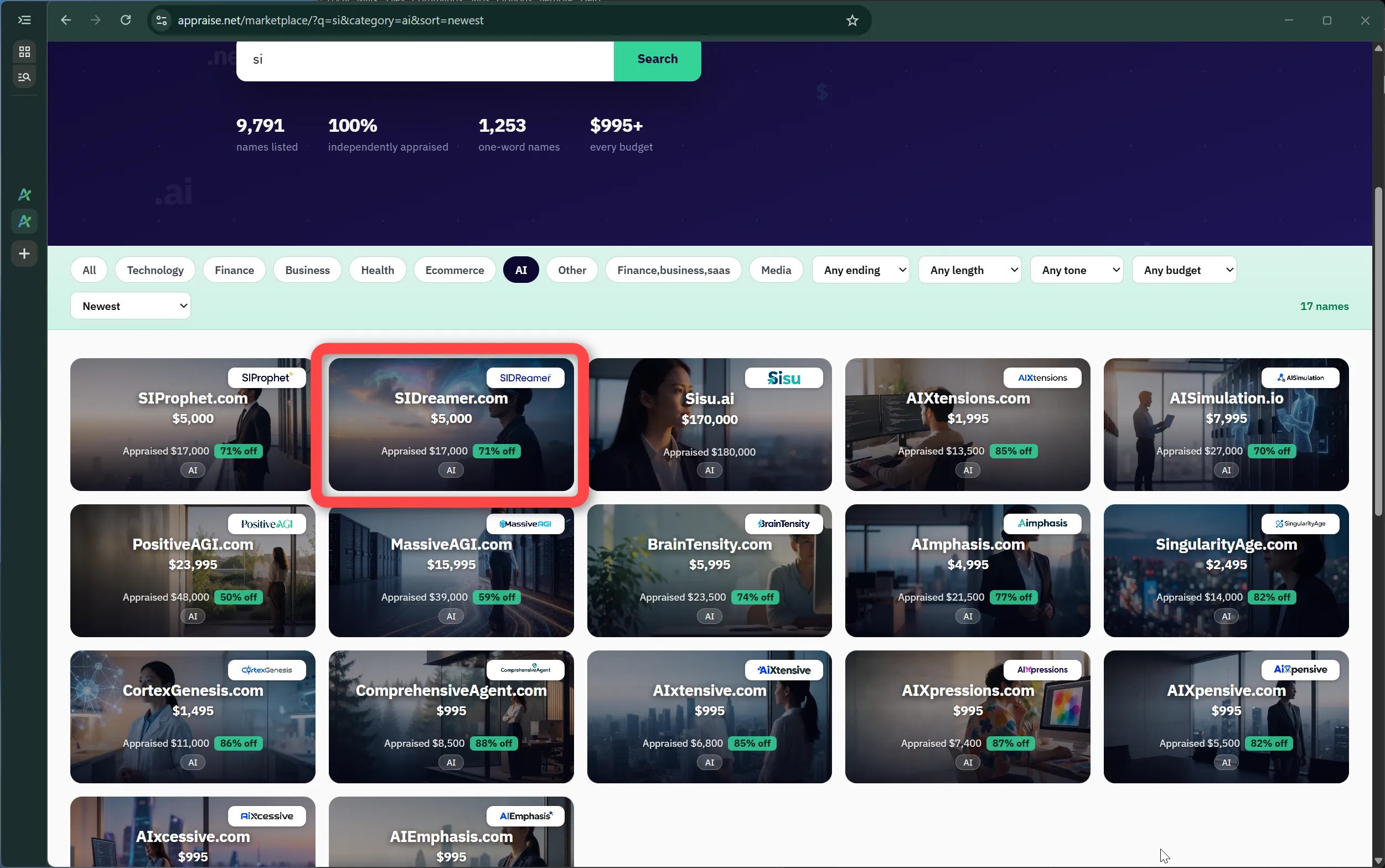Reload the appraise.net page
The image size is (1385, 868).
pyautogui.click(x=126, y=20)
